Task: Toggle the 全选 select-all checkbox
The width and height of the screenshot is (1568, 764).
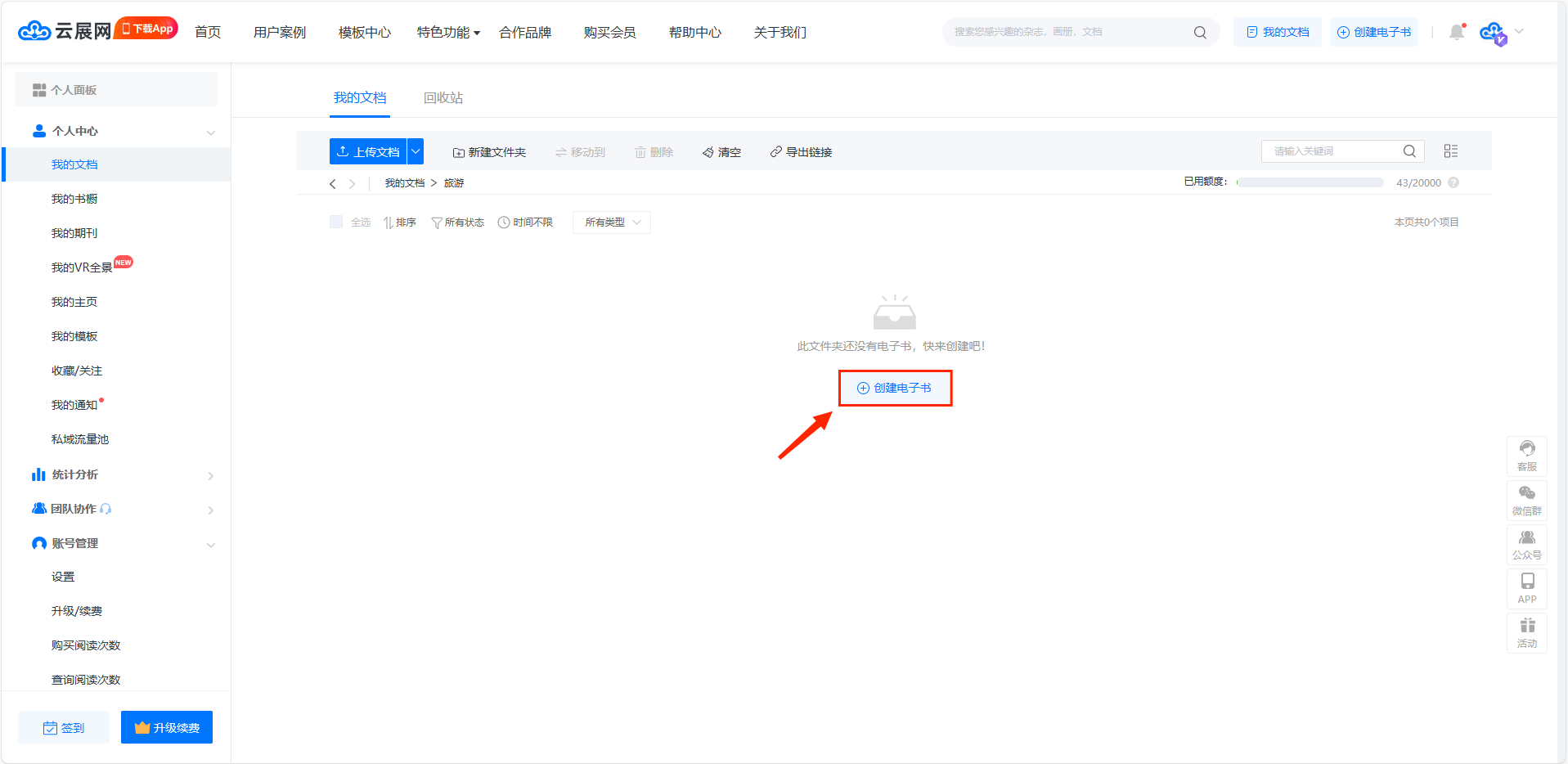Action: (x=336, y=222)
